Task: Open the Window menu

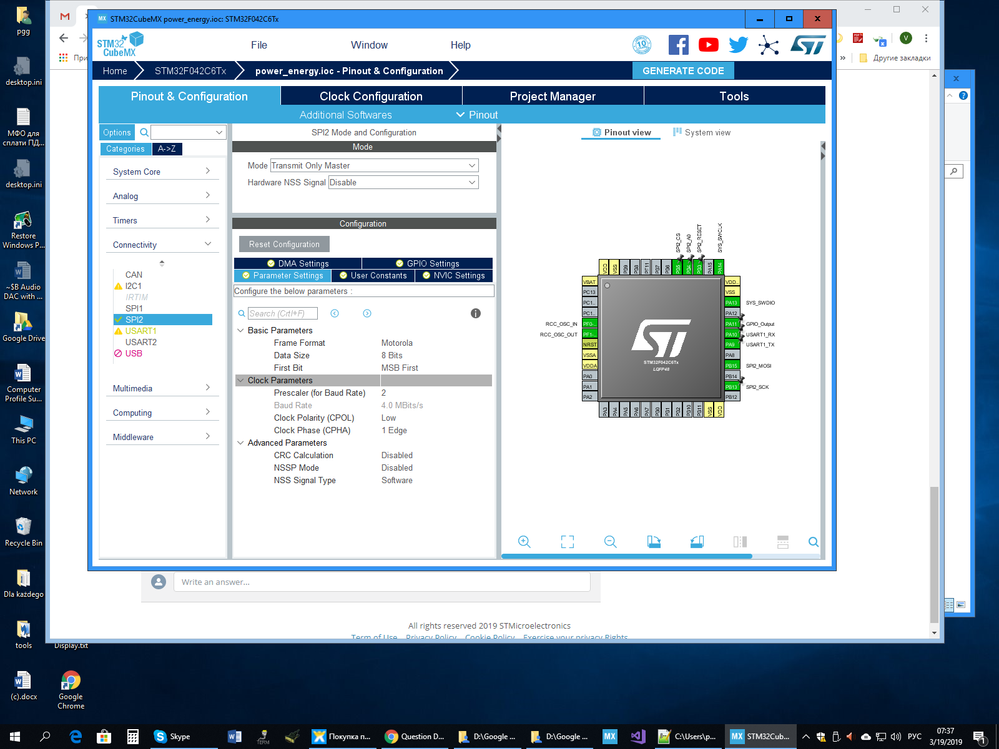Action: point(369,45)
